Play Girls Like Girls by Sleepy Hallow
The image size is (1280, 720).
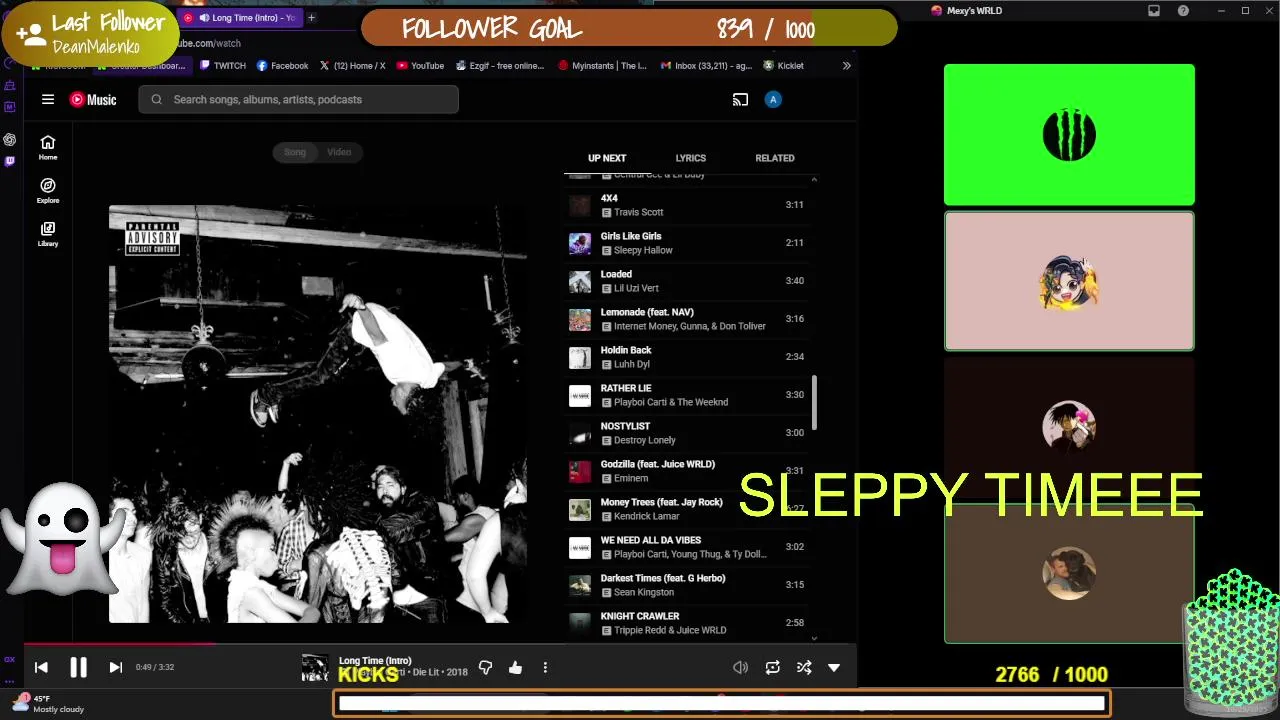687,243
